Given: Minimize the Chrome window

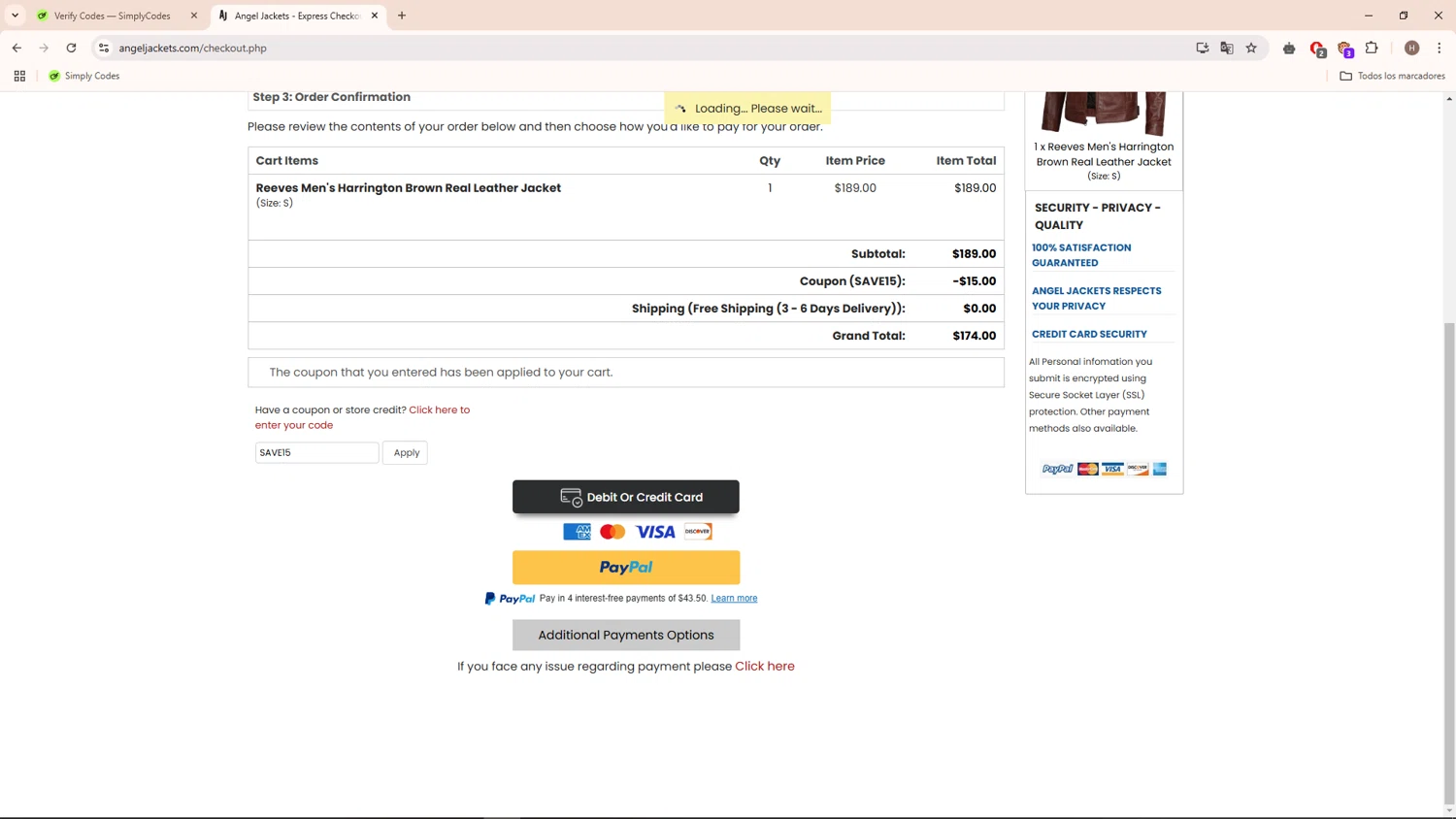Looking at the screenshot, I should (x=1369, y=16).
